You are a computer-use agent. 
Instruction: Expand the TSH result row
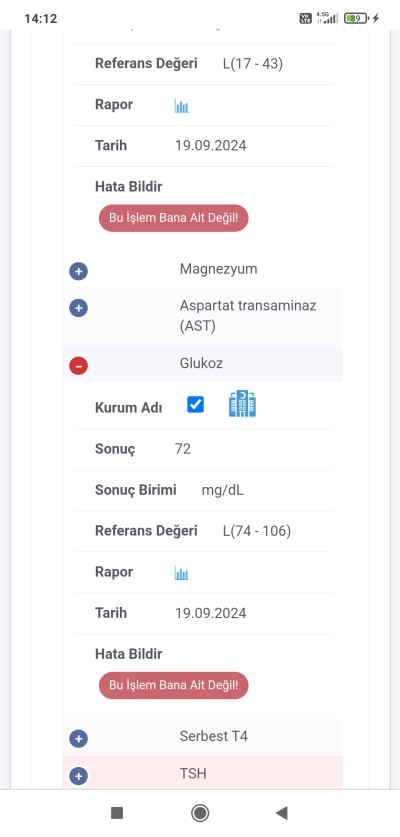pyautogui.click(x=79, y=776)
